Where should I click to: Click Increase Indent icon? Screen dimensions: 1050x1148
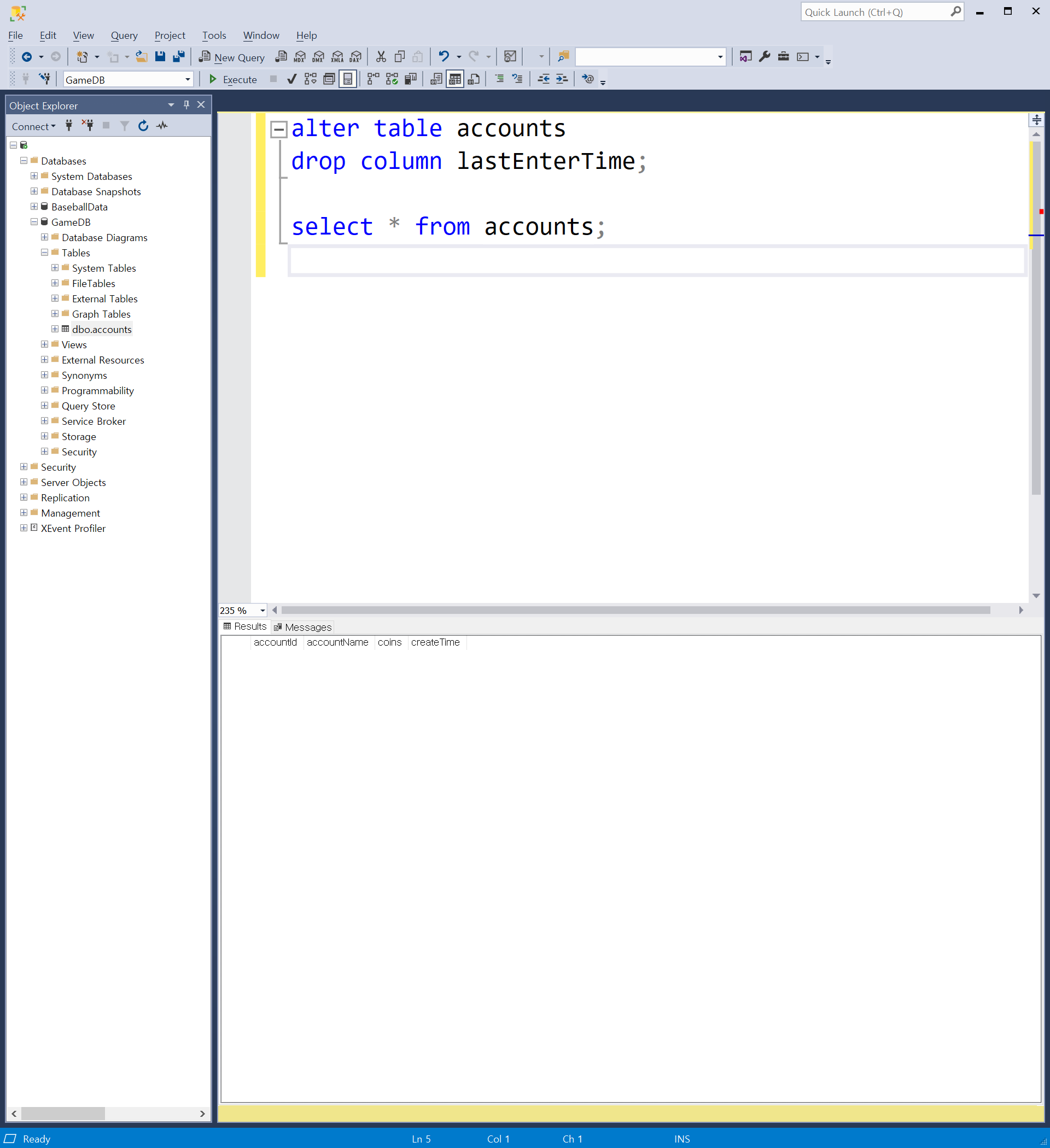[562, 79]
